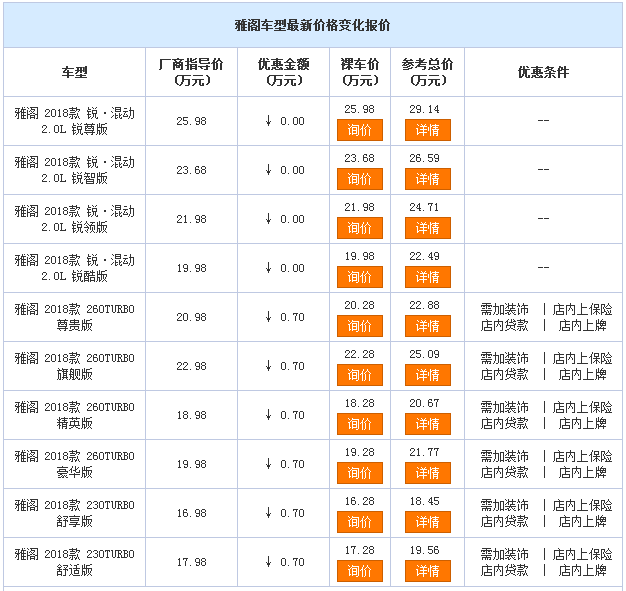Click the 参考总价 column header

[428, 72]
